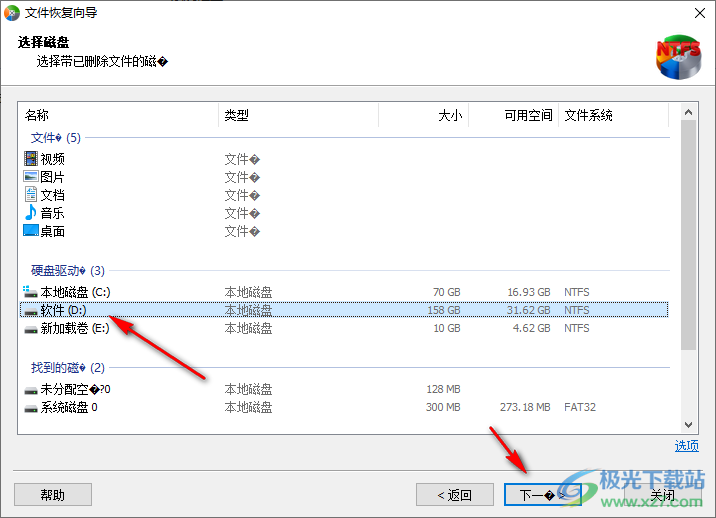Close the wizard with the X button
This screenshot has width=716, height=518.
[x=700, y=13]
